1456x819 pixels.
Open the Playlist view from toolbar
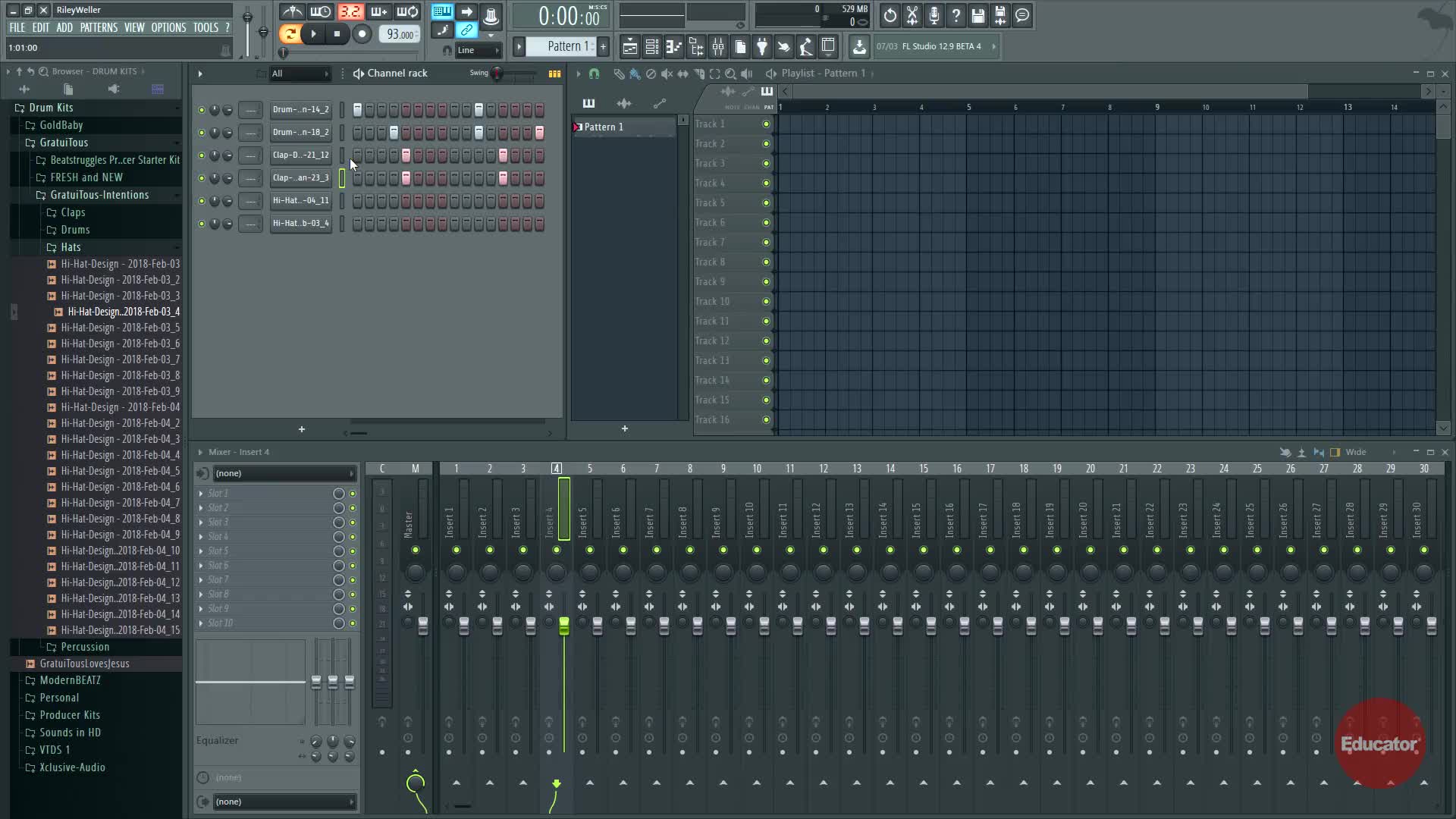click(x=629, y=47)
